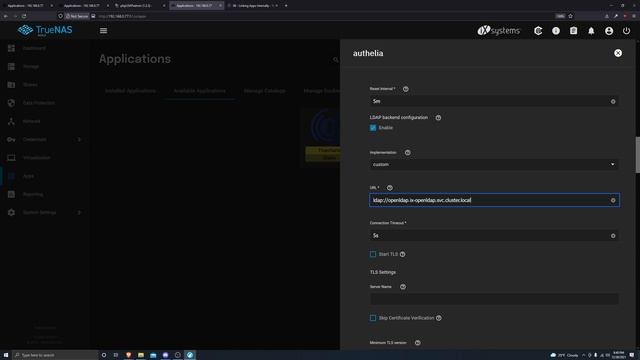This screenshot has width=640, height=360.
Task: Click the browser reload button
Action: 24,16
